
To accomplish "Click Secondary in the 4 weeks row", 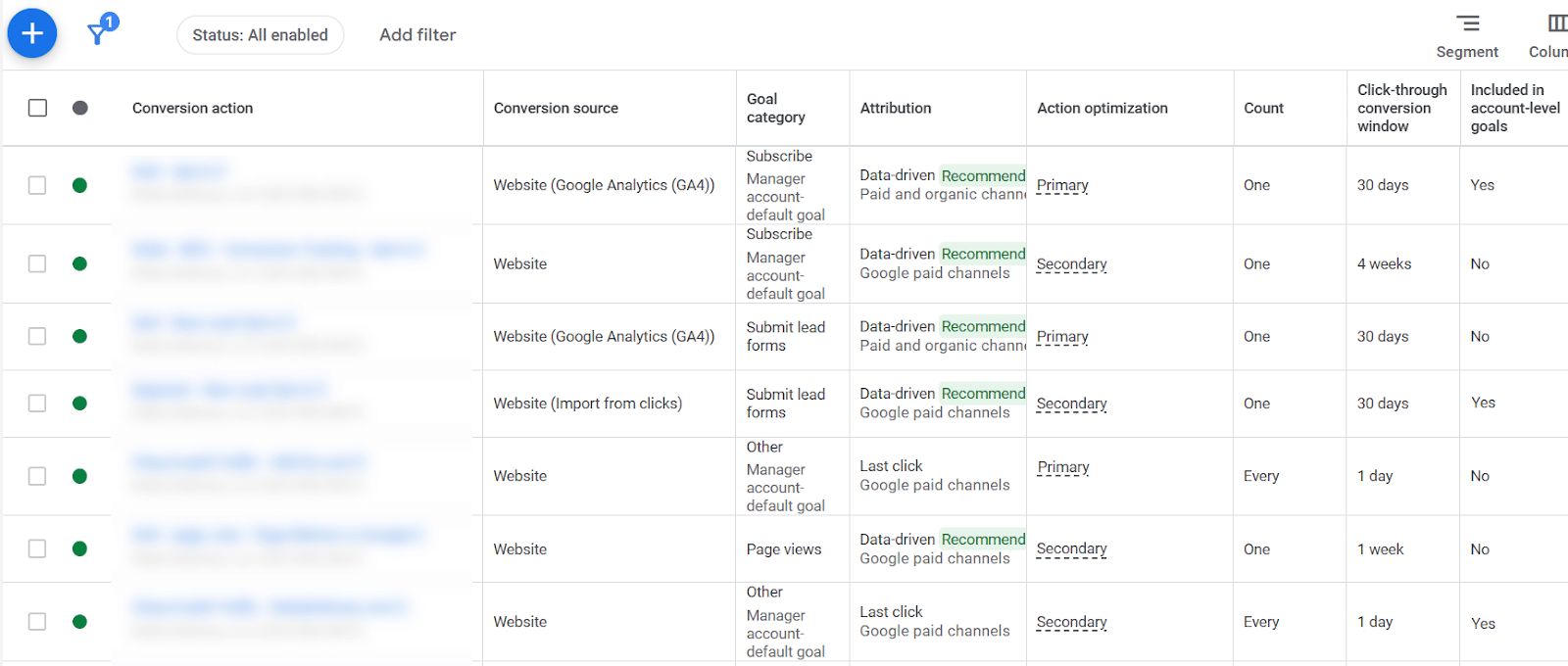I will point(1071,263).
